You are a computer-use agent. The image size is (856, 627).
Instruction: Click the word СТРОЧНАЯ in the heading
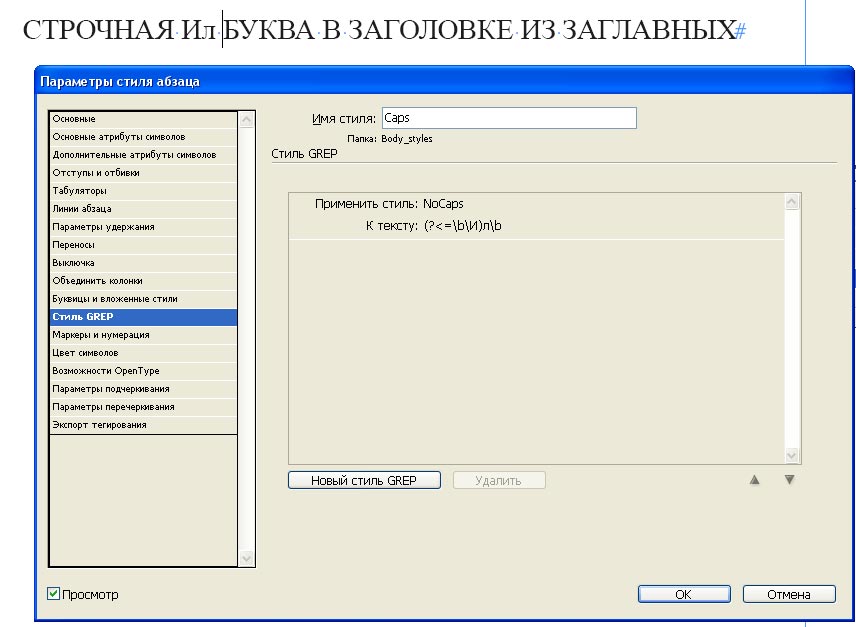pyautogui.click(x=98, y=30)
